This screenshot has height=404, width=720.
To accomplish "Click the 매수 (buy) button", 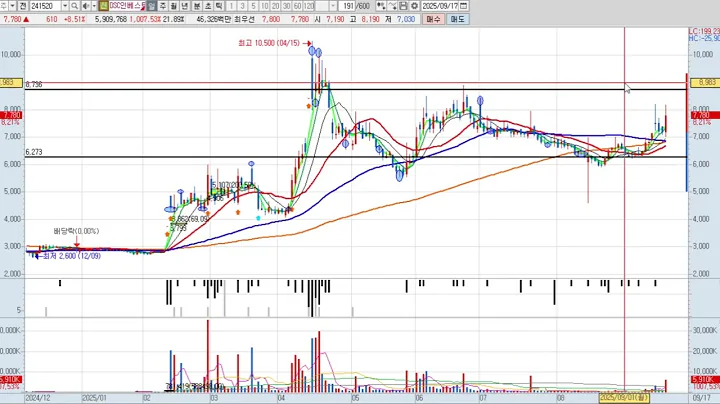I will [433, 19].
